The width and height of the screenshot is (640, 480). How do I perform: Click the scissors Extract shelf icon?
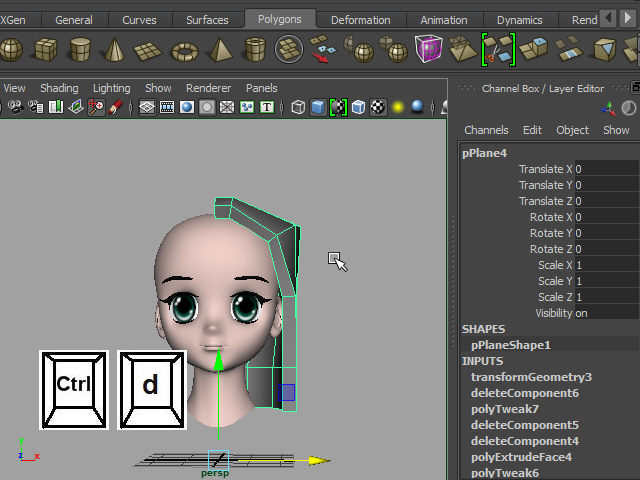click(498, 50)
